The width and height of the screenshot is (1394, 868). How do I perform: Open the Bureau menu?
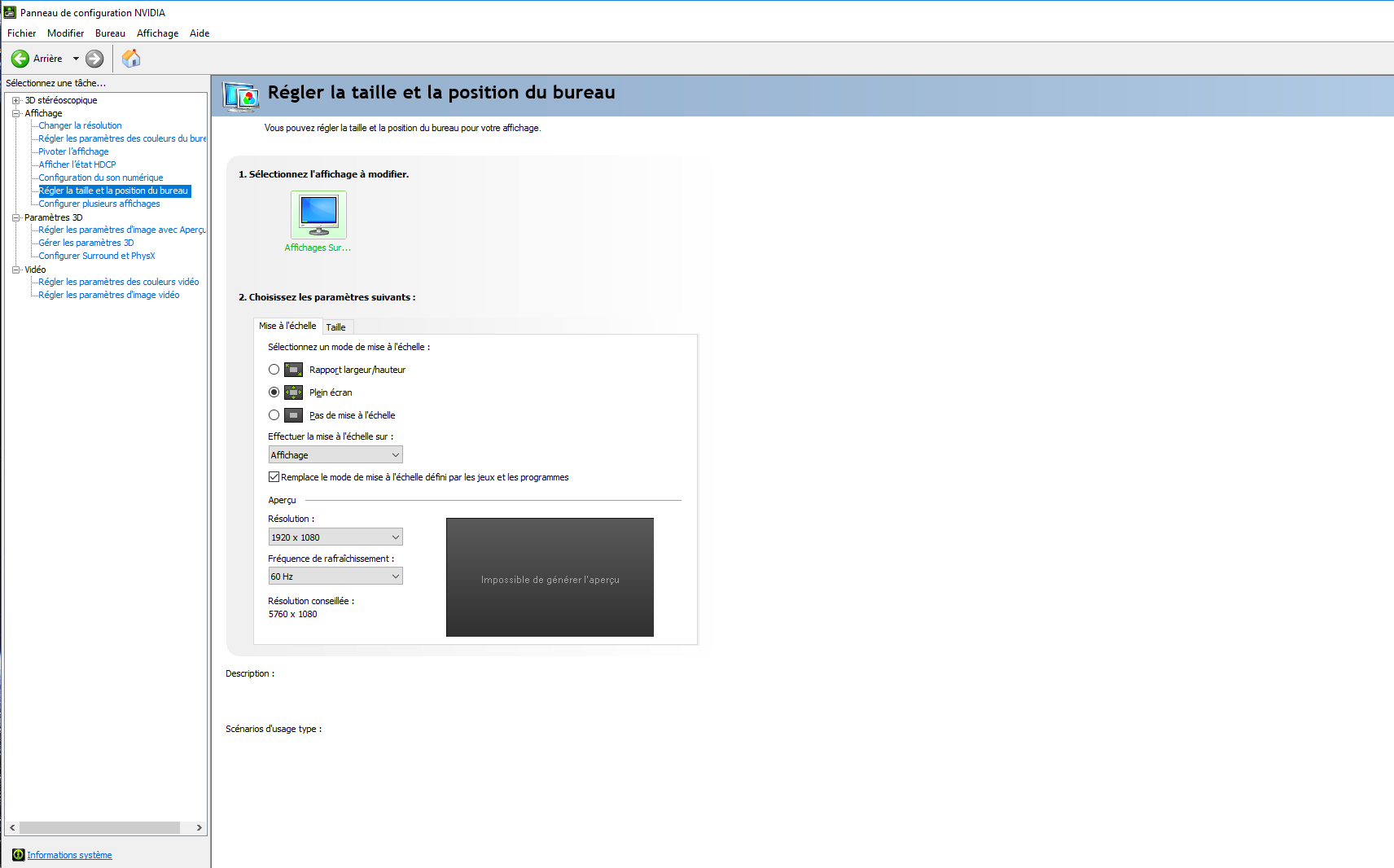pos(110,33)
